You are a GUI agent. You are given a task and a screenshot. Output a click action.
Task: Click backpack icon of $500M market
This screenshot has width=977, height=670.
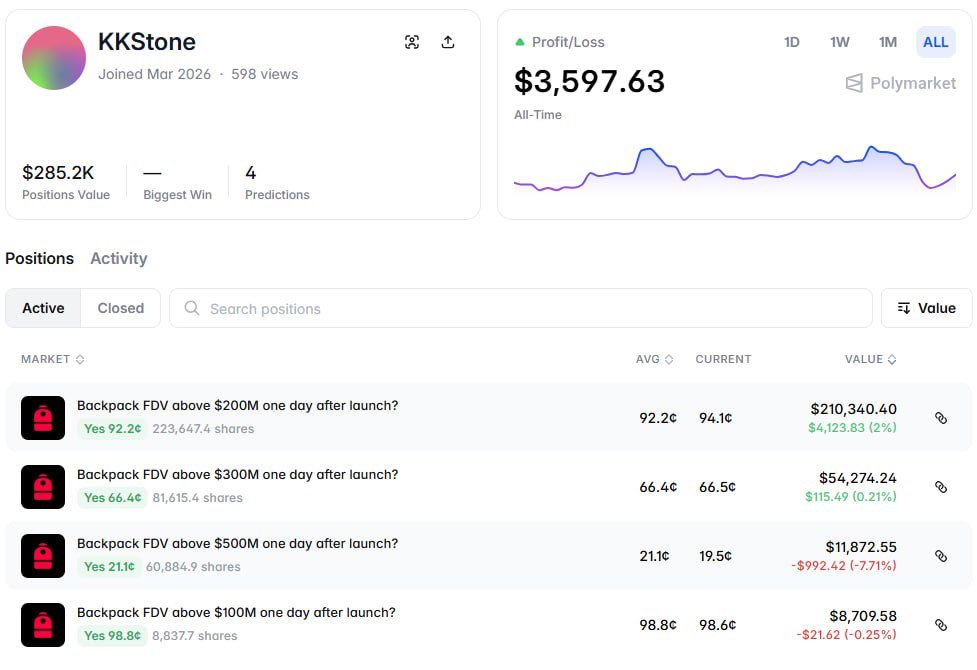[x=43, y=556]
